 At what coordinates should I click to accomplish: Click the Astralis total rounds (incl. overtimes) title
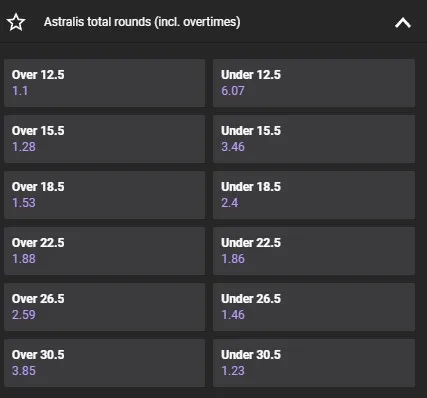coord(142,22)
